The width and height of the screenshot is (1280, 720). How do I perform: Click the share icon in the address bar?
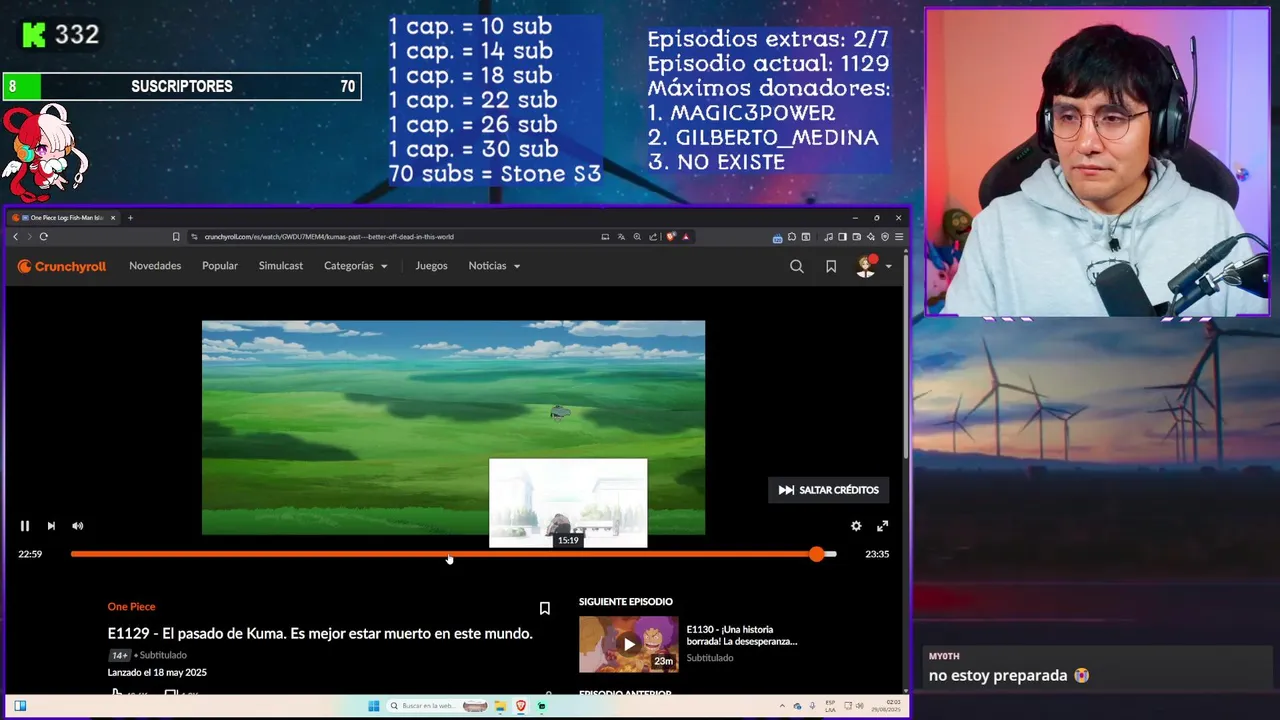click(x=653, y=237)
